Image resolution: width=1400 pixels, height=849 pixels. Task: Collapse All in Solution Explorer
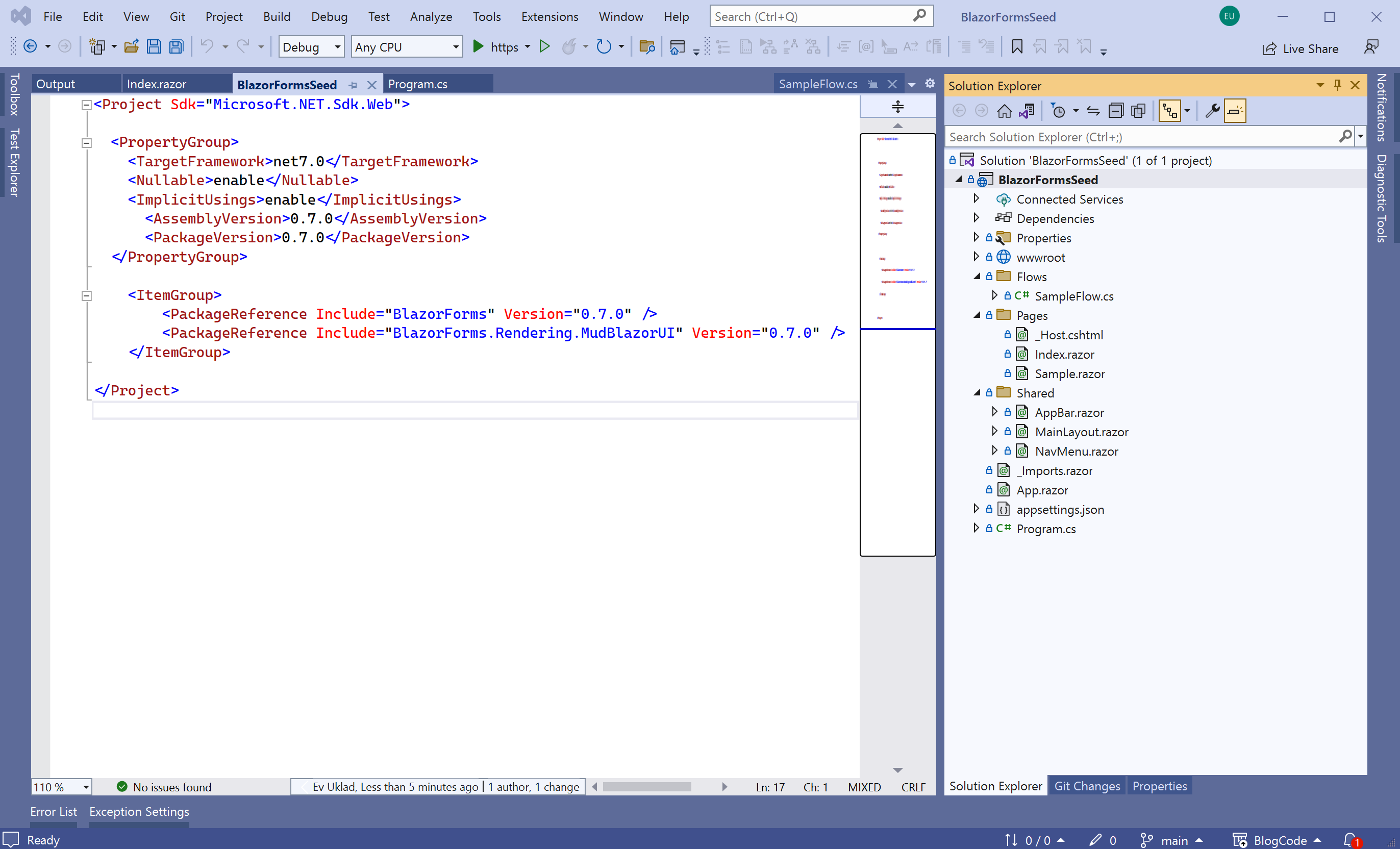coord(1116,111)
